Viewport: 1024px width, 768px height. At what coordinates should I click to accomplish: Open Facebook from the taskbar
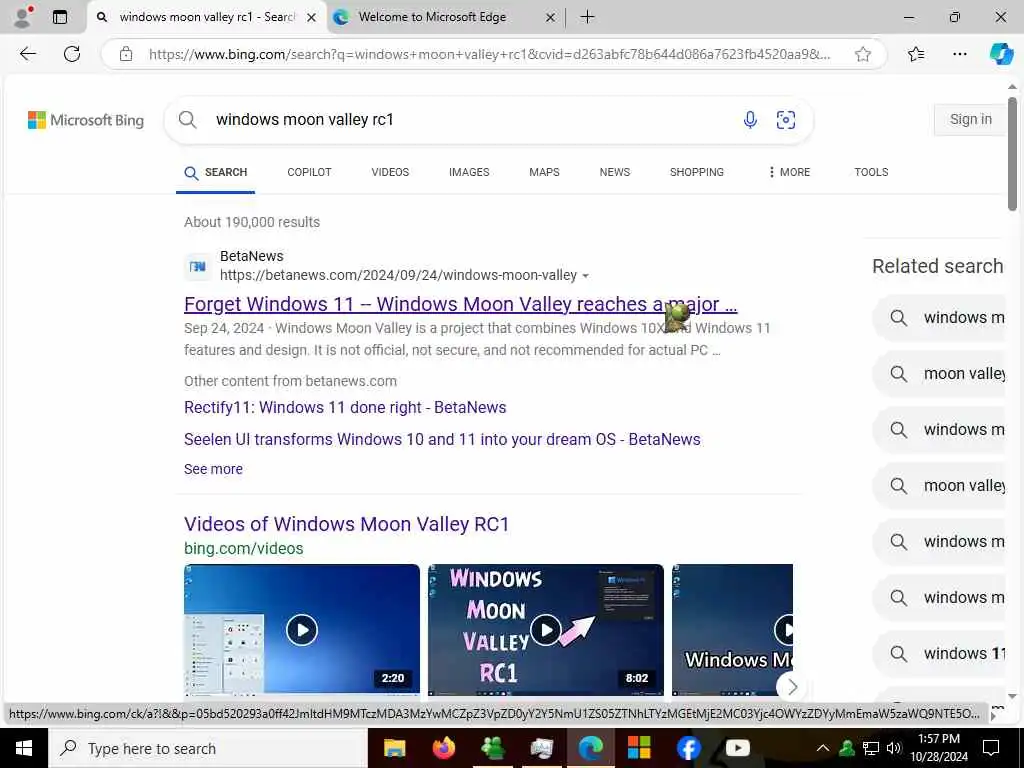click(688, 748)
